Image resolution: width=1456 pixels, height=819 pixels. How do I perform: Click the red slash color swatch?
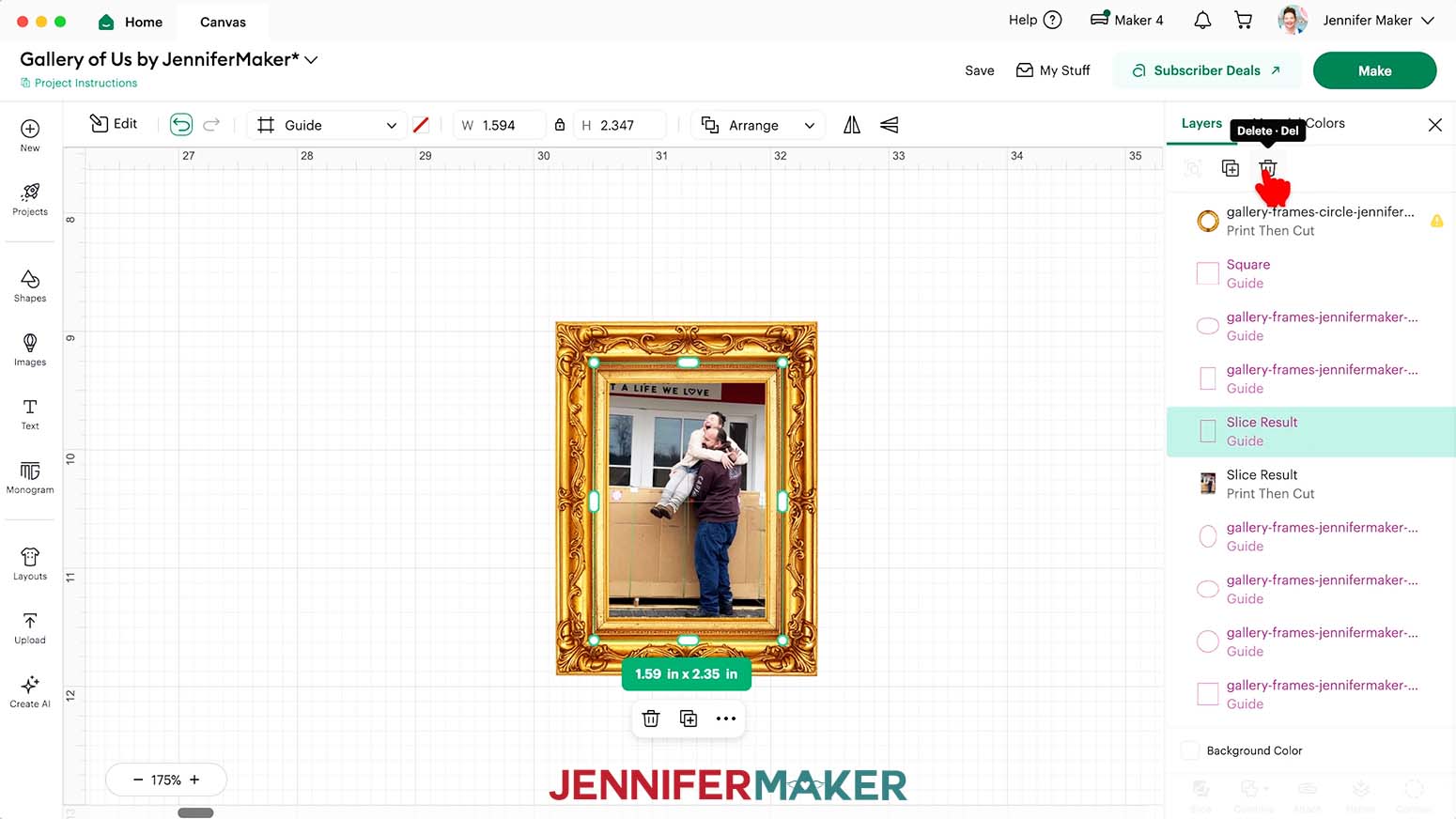tap(421, 125)
